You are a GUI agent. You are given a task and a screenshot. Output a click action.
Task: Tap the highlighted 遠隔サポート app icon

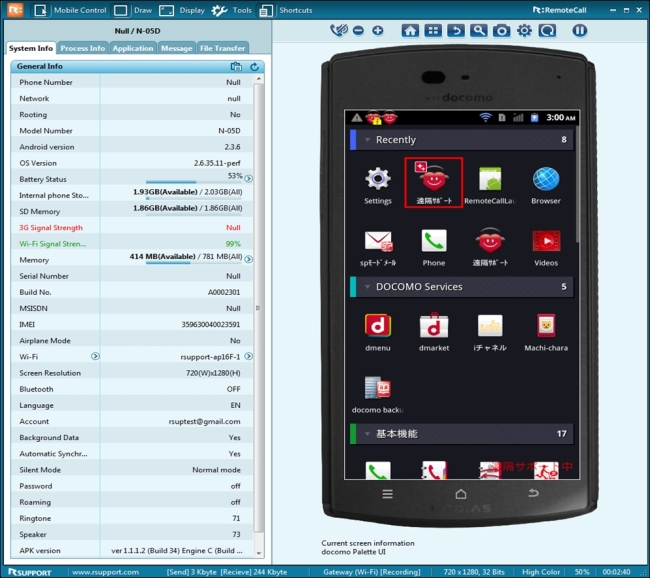point(434,182)
